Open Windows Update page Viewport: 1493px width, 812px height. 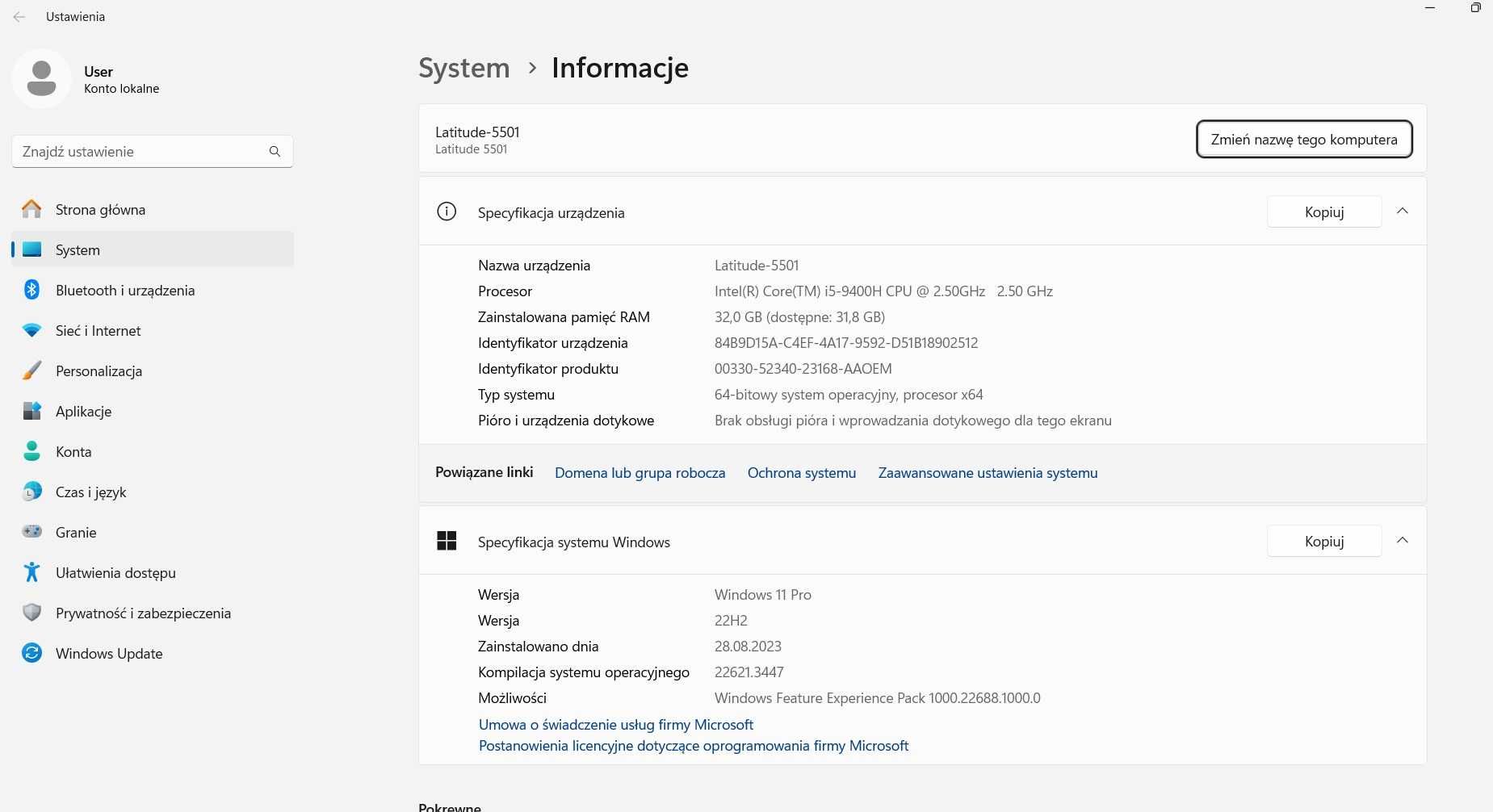[153, 653]
